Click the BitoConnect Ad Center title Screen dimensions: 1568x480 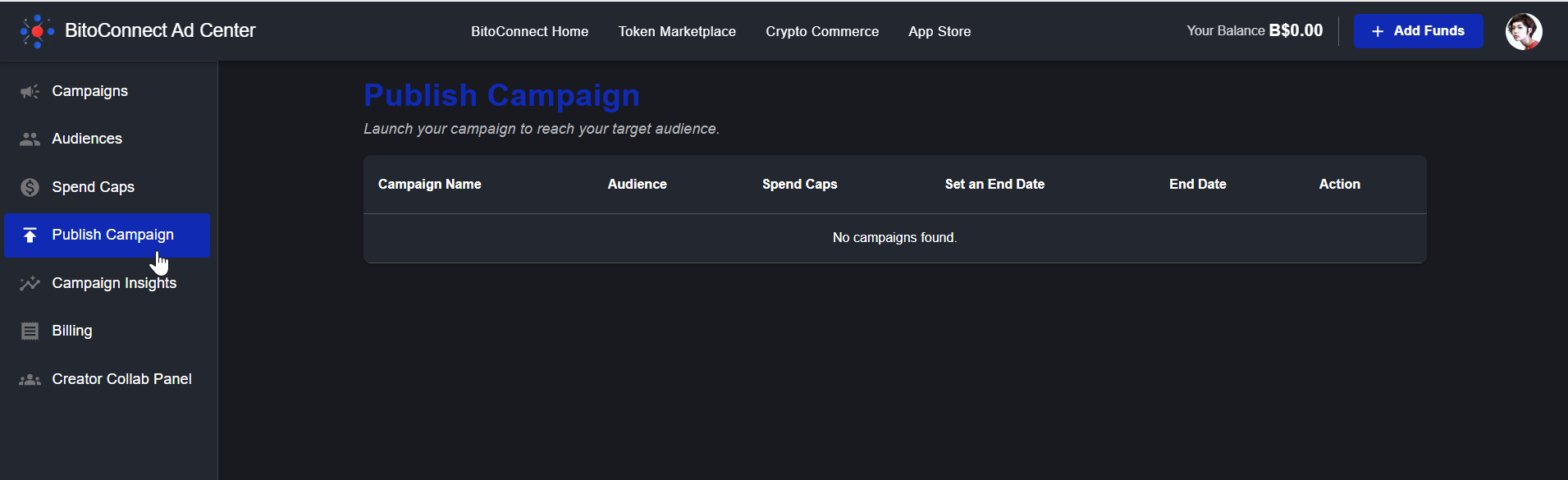160,30
